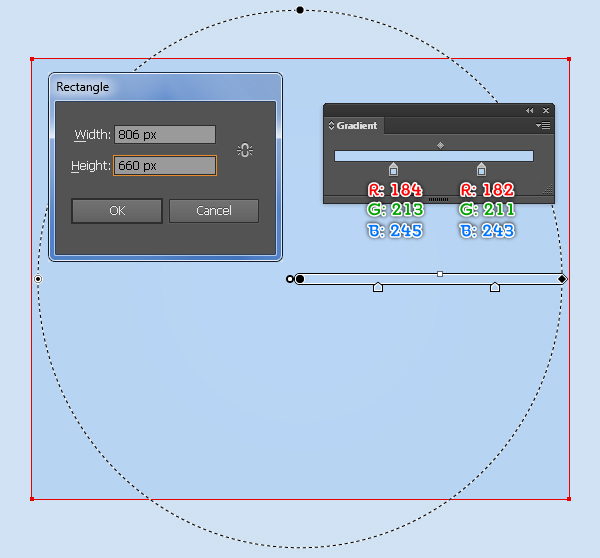
Task: Collapse the Gradient panel with double arrows
Action: (x=530, y=111)
